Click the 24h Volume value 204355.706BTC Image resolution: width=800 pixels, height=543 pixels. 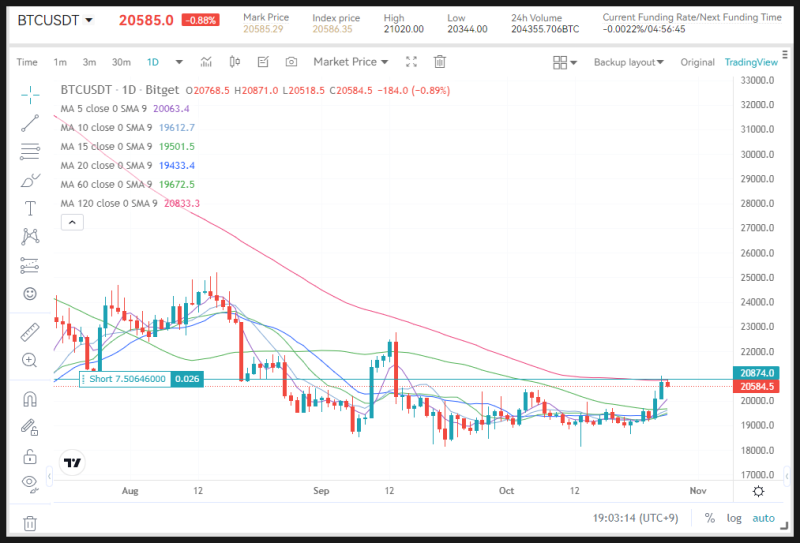click(x=545, y=29)
